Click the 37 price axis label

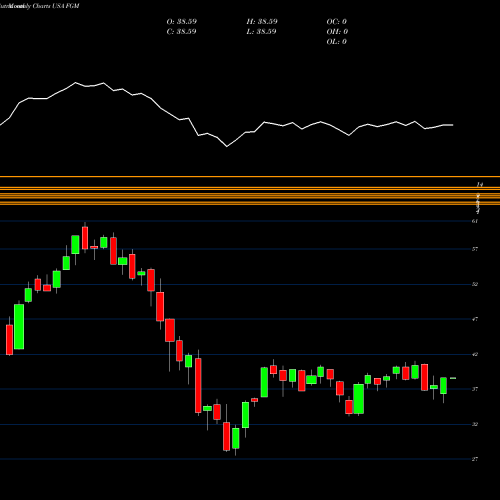[475, 389]
